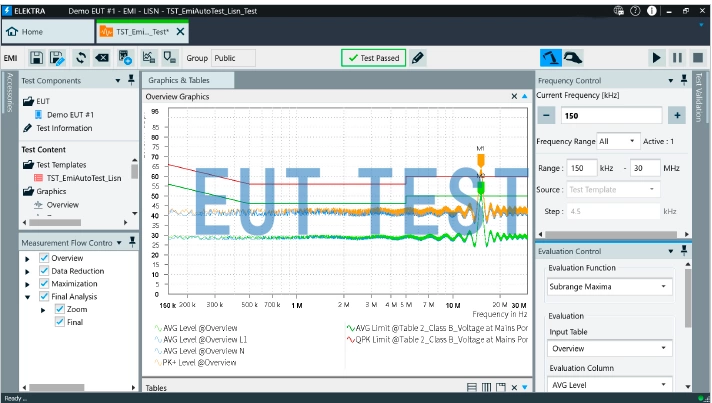Start the test with the Play button
Screen dimensions: 712x403
(657, 58)
